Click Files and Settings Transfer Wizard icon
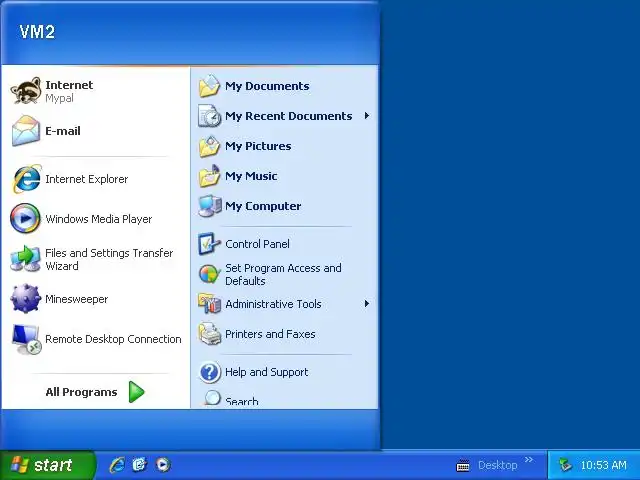640x480 pixels. [x=25, y=259]
